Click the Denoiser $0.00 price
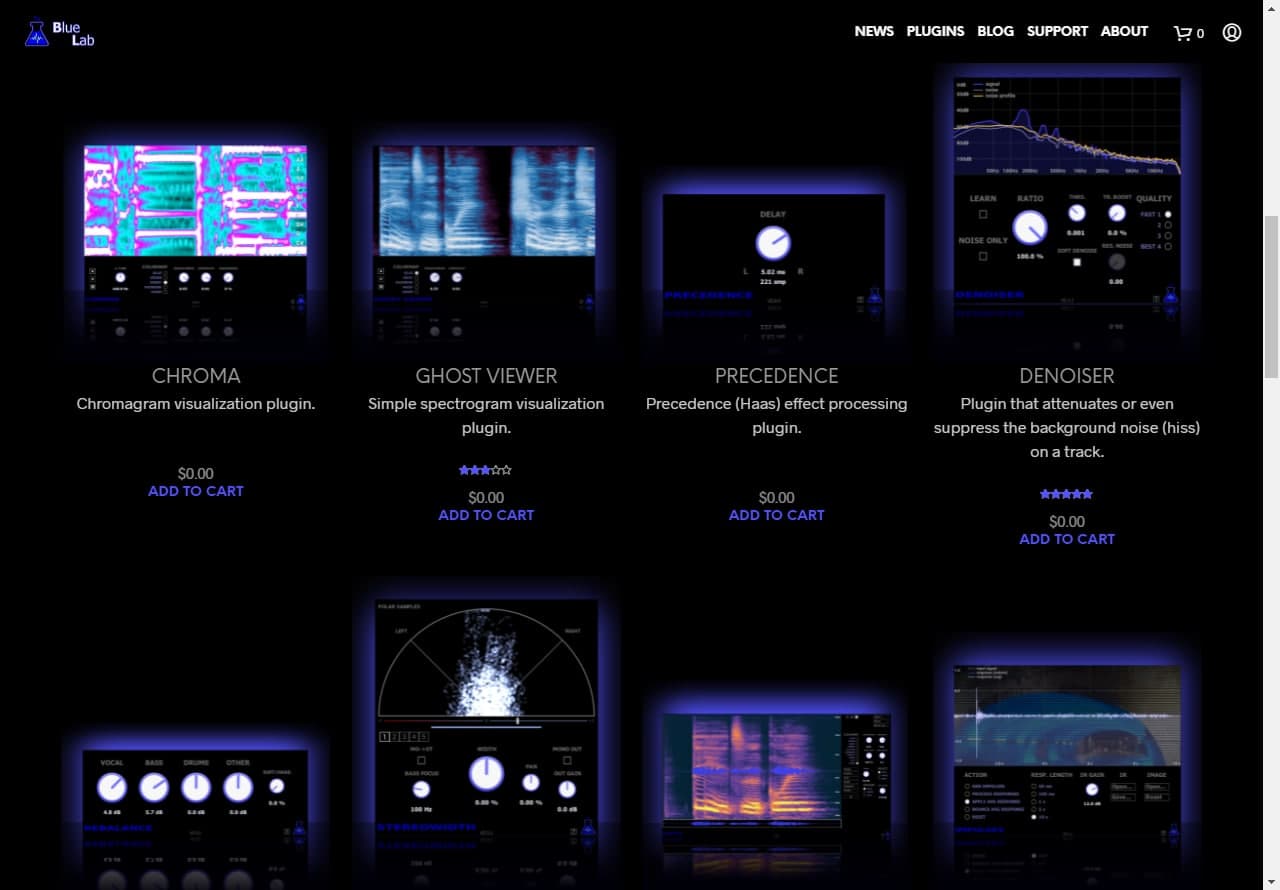This screenshot has height=890, width=1280. [1067, 521]
